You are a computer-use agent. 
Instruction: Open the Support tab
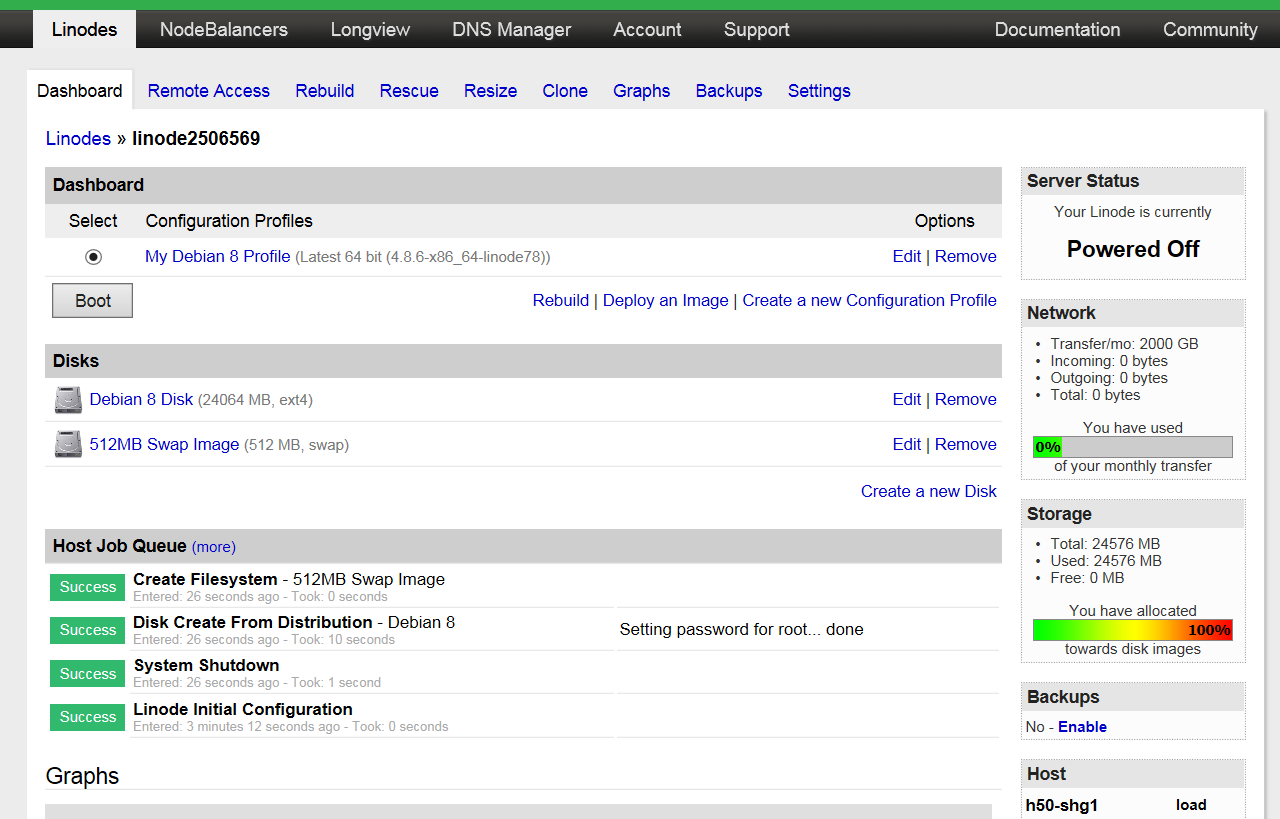point(757,30)
